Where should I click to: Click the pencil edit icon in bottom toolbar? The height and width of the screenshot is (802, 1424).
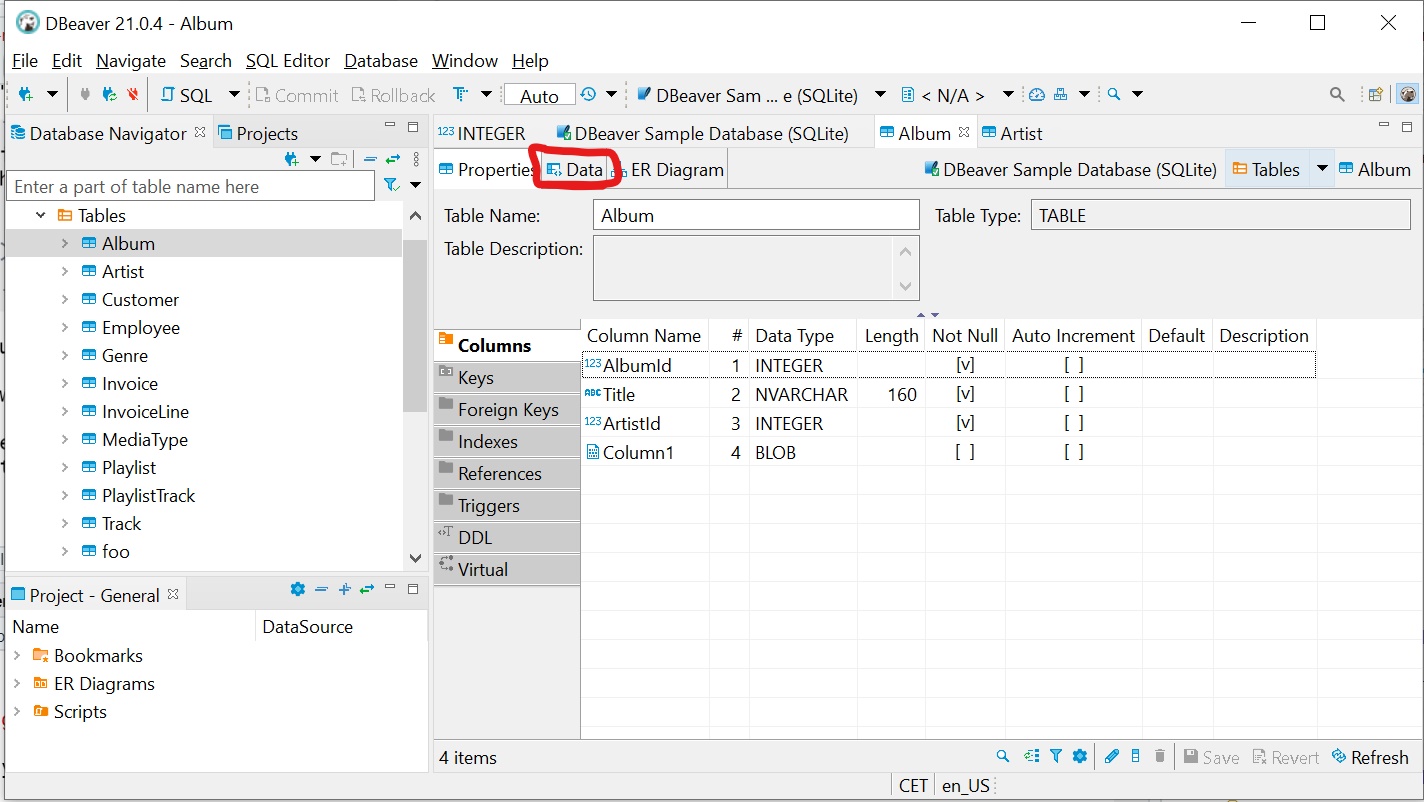coord(1111,757)
